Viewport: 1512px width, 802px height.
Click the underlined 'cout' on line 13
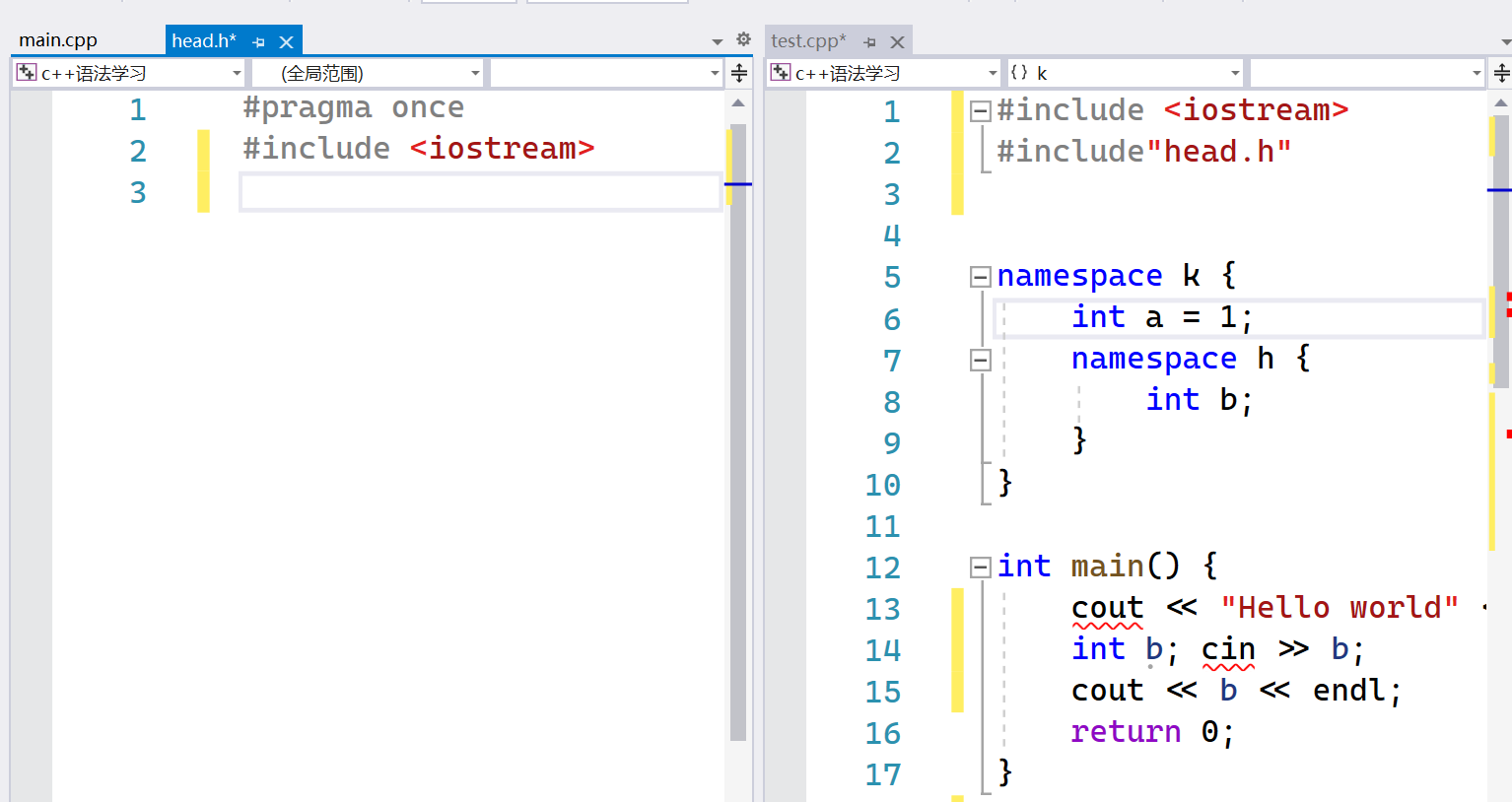tap(1107, 608)
